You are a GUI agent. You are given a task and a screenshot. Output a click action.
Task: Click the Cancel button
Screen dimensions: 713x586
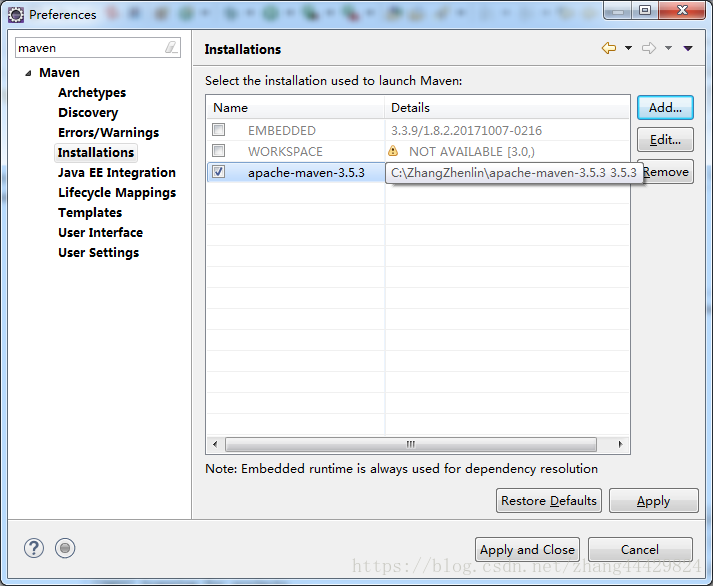[x=640, y=550]
